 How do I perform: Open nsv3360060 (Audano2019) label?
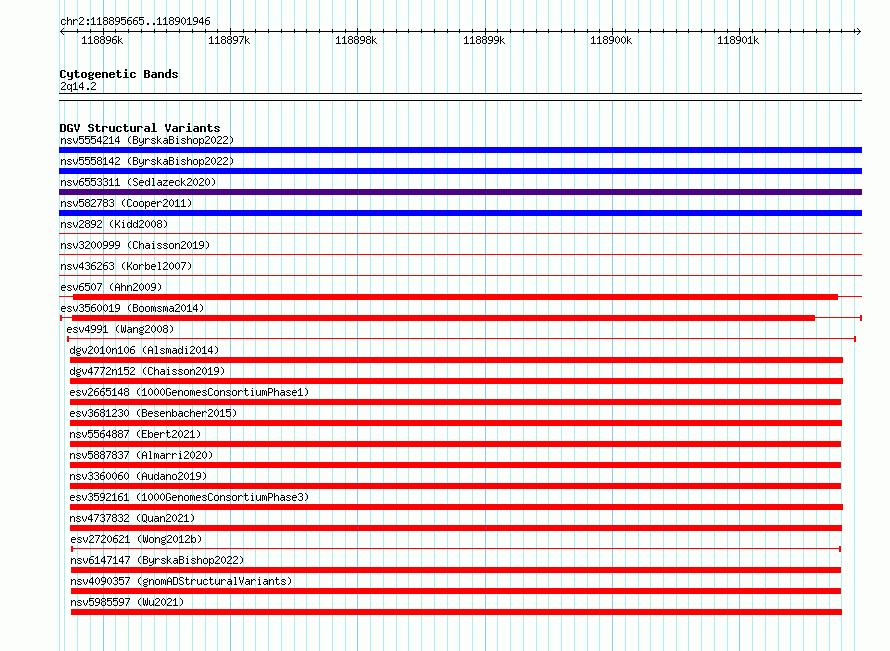click(138, 476)
